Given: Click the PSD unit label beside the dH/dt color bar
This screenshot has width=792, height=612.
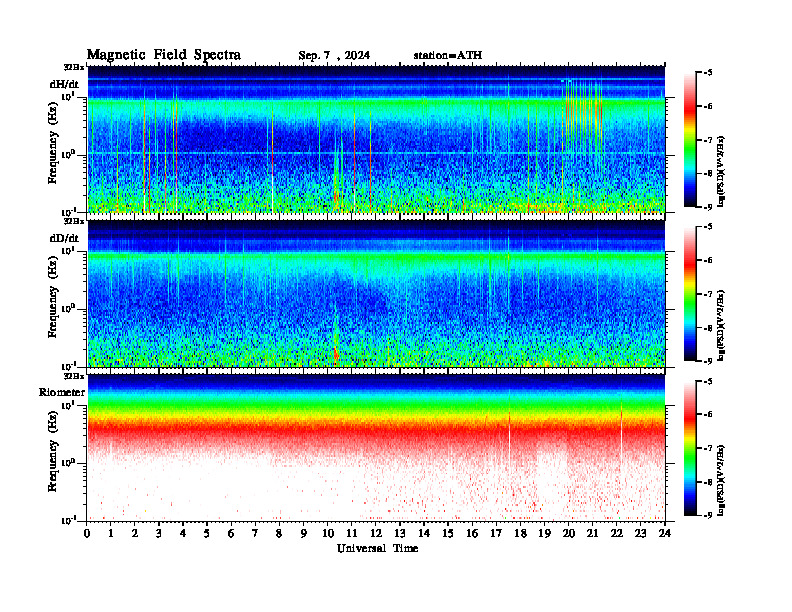Looking at the screenshot, I should pos(722,171).
